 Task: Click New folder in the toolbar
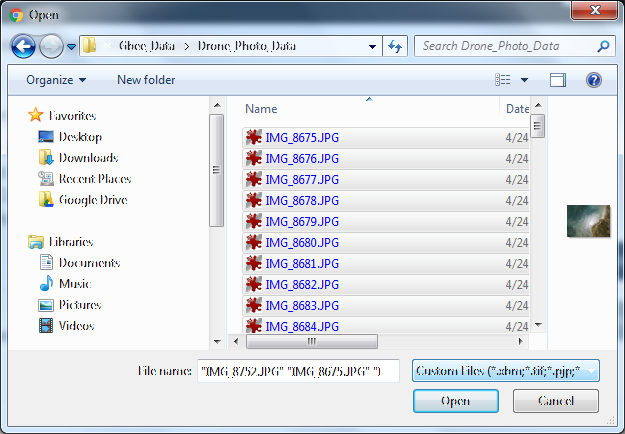[x=146, y=80]
